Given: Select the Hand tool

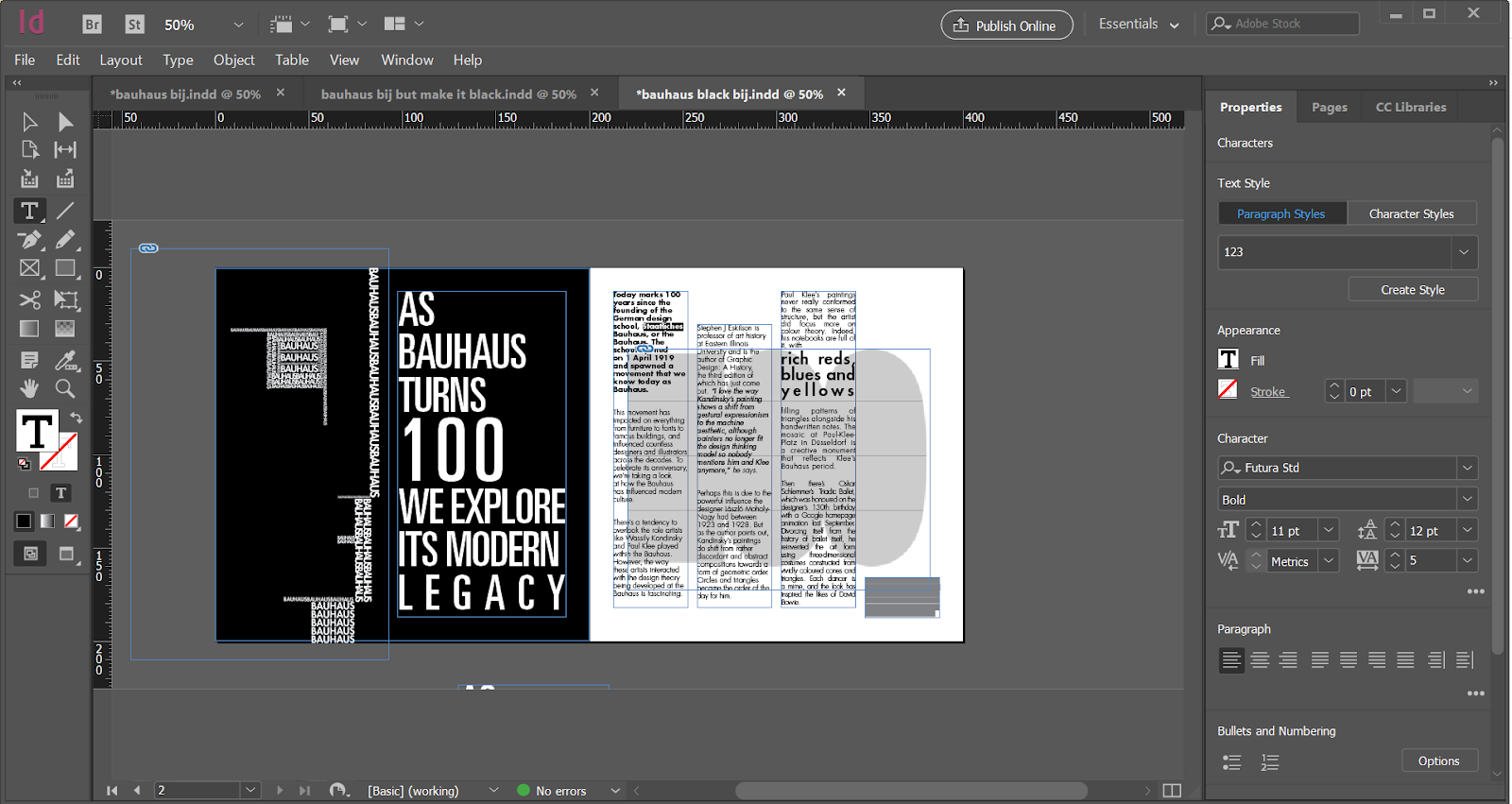Looking at the screenshot, I should click(x=30, y=388).
